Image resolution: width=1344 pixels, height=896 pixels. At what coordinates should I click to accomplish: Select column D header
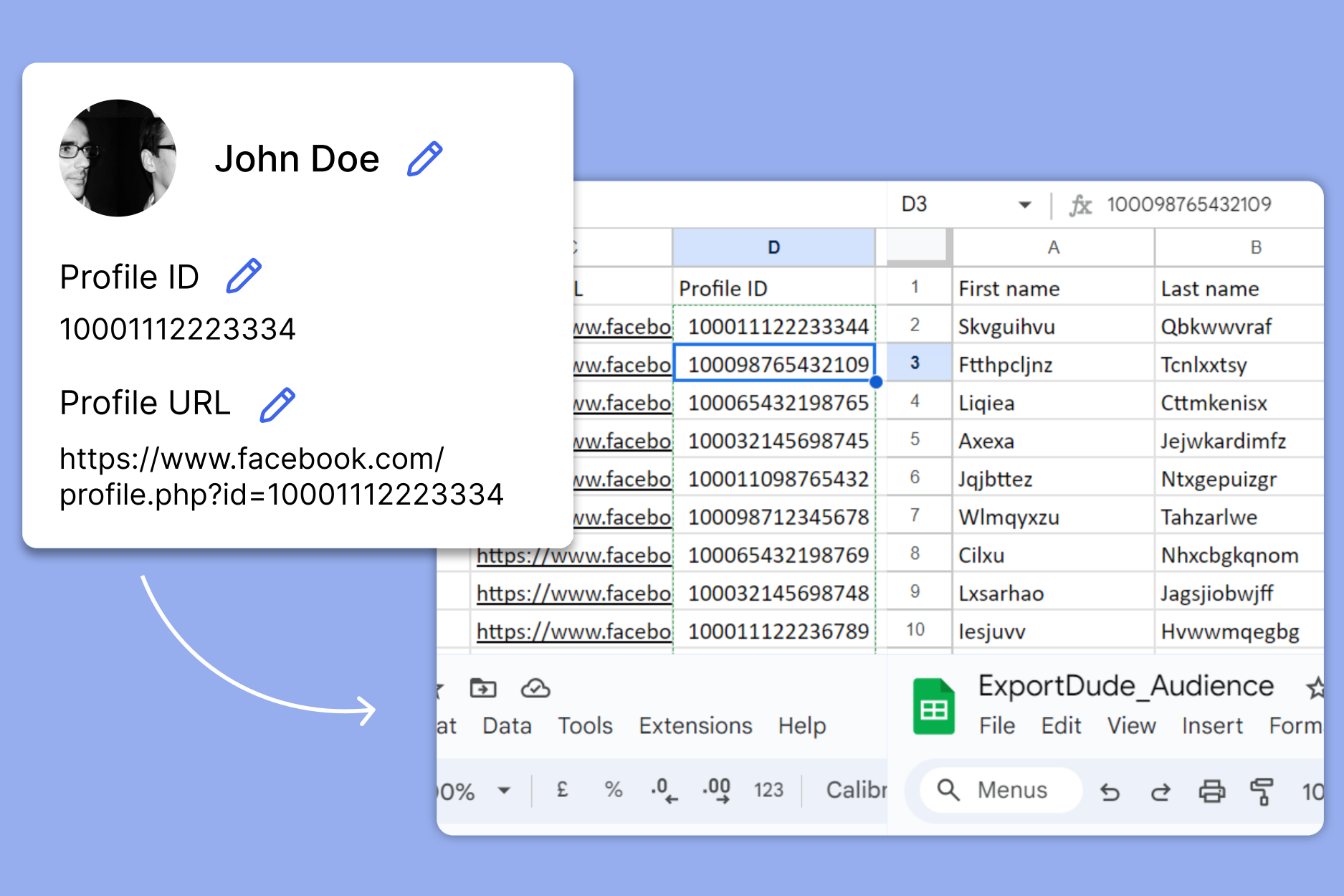tap(773, 248)
